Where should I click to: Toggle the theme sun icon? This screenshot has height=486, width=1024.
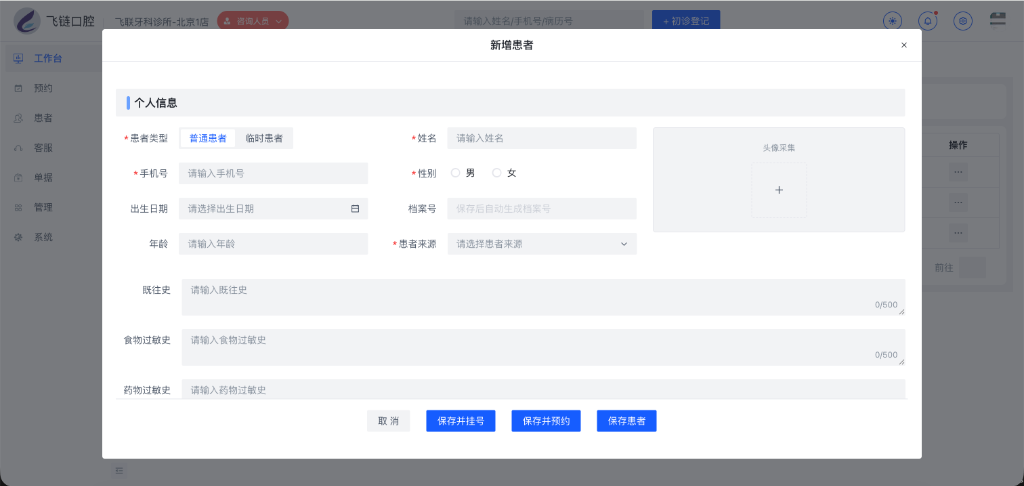[x=892, y=21]
